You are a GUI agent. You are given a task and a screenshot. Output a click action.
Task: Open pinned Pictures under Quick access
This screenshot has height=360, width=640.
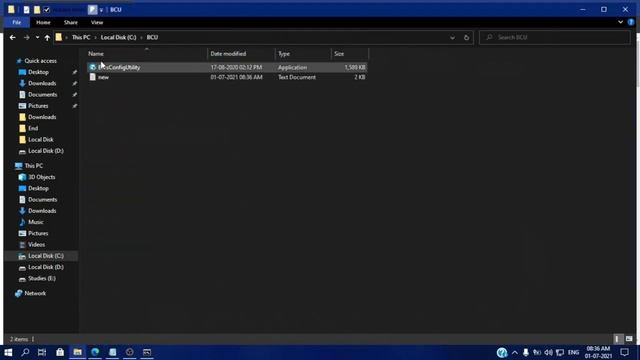tap(38, 106)
